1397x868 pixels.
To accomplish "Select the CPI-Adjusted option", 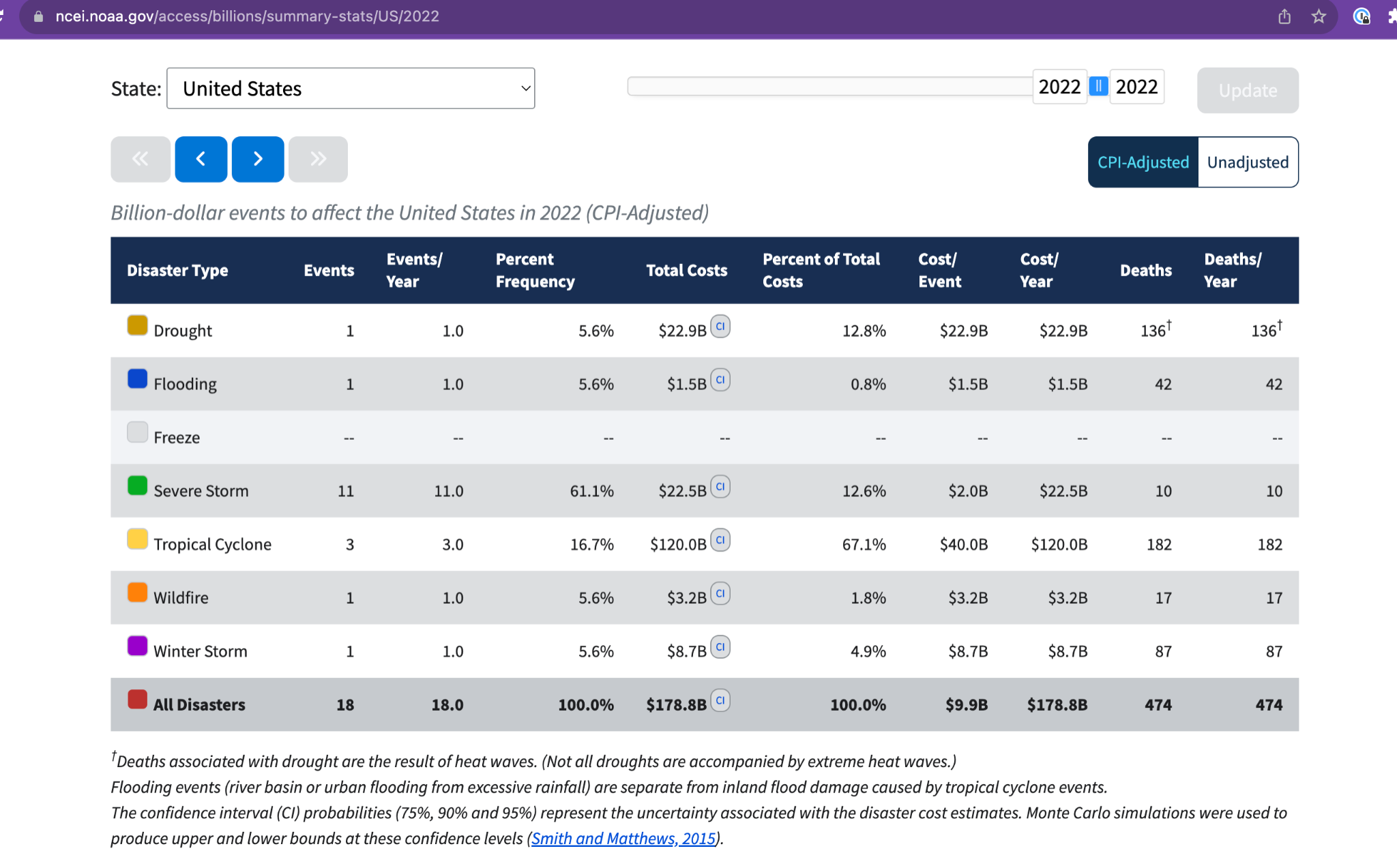I will pos(1143,162).
